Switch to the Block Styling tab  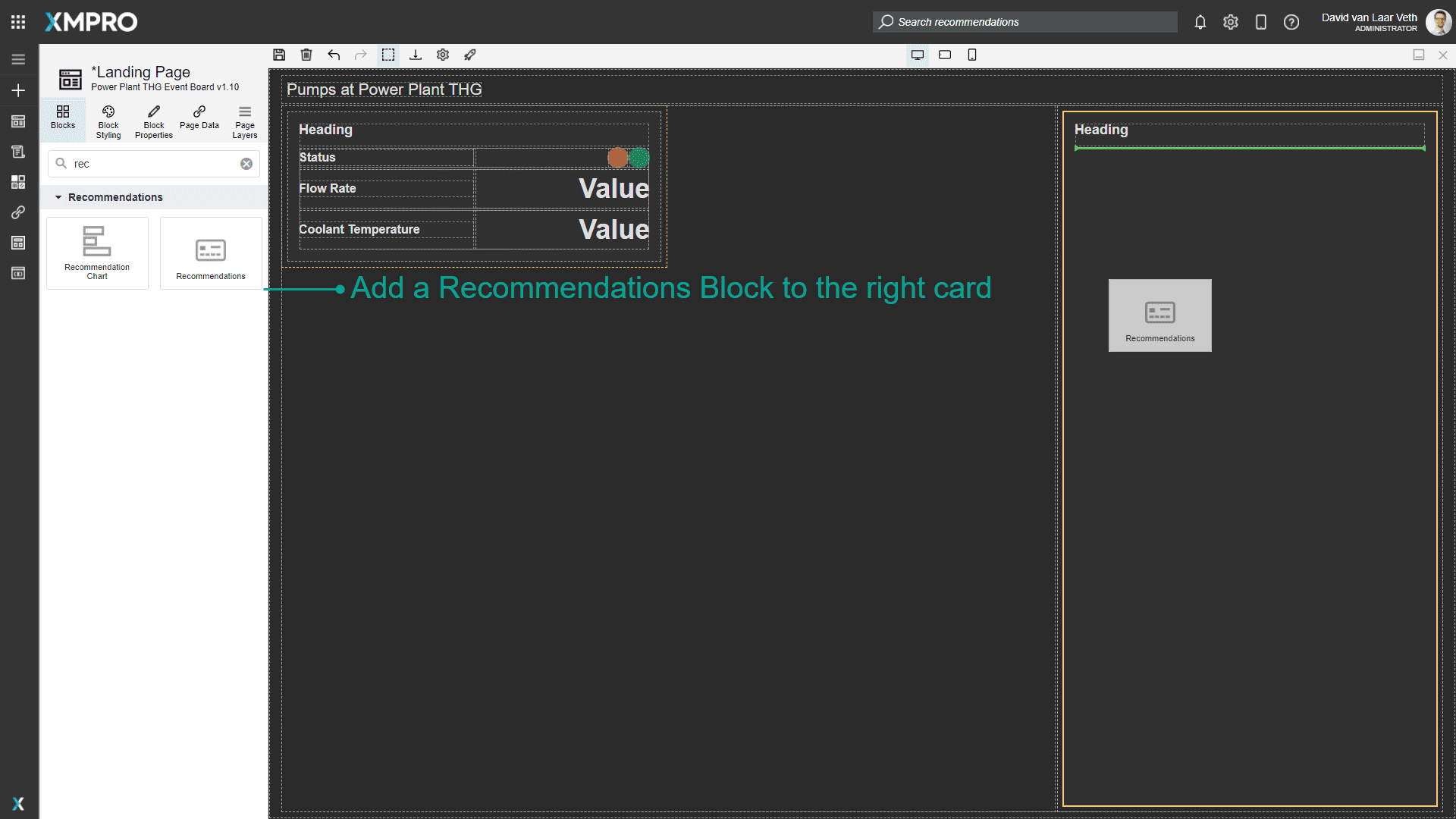click(x=108, y=121)
